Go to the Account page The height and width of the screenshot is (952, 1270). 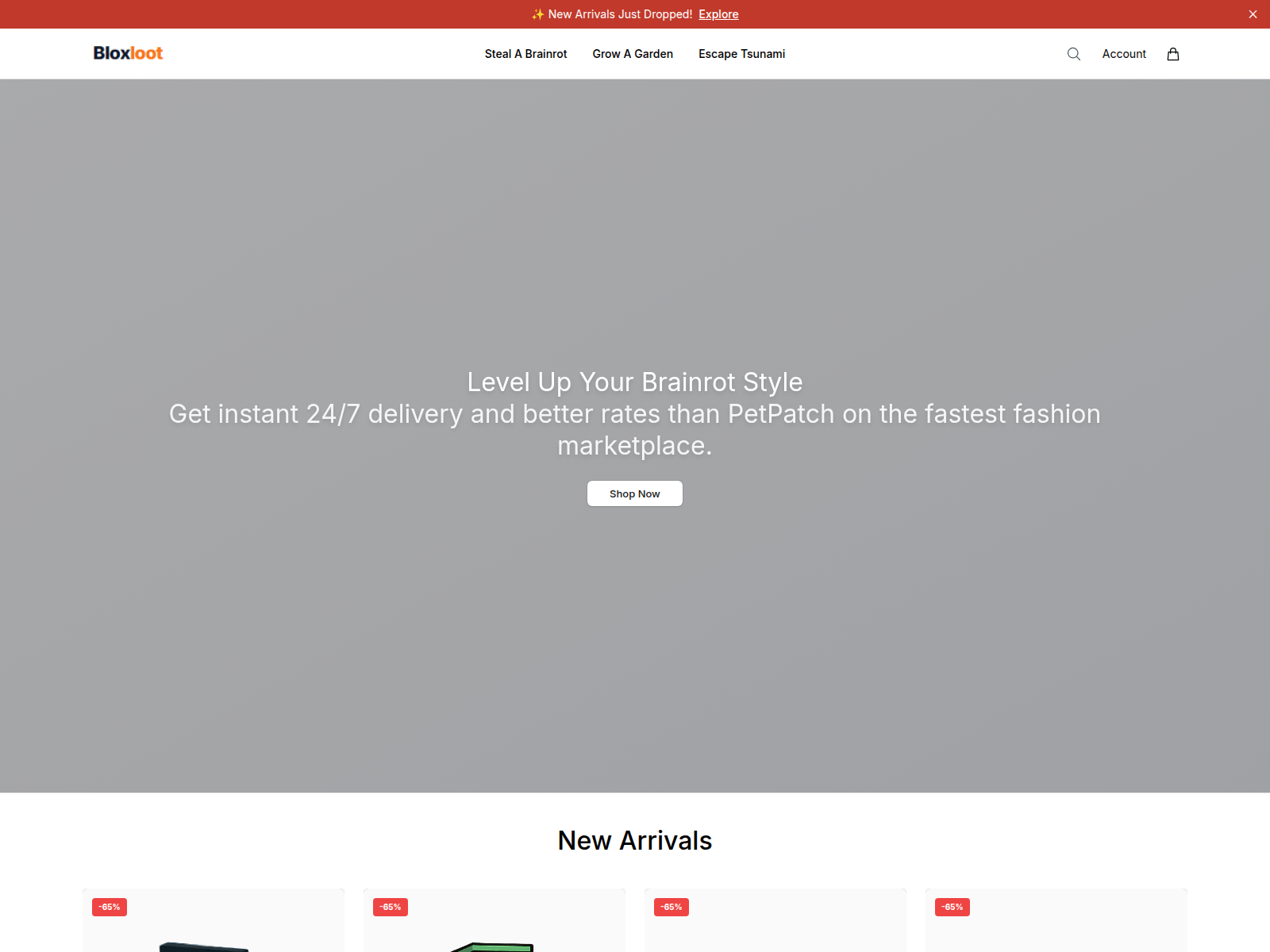pyautogui.click(x=1124, y=54)
